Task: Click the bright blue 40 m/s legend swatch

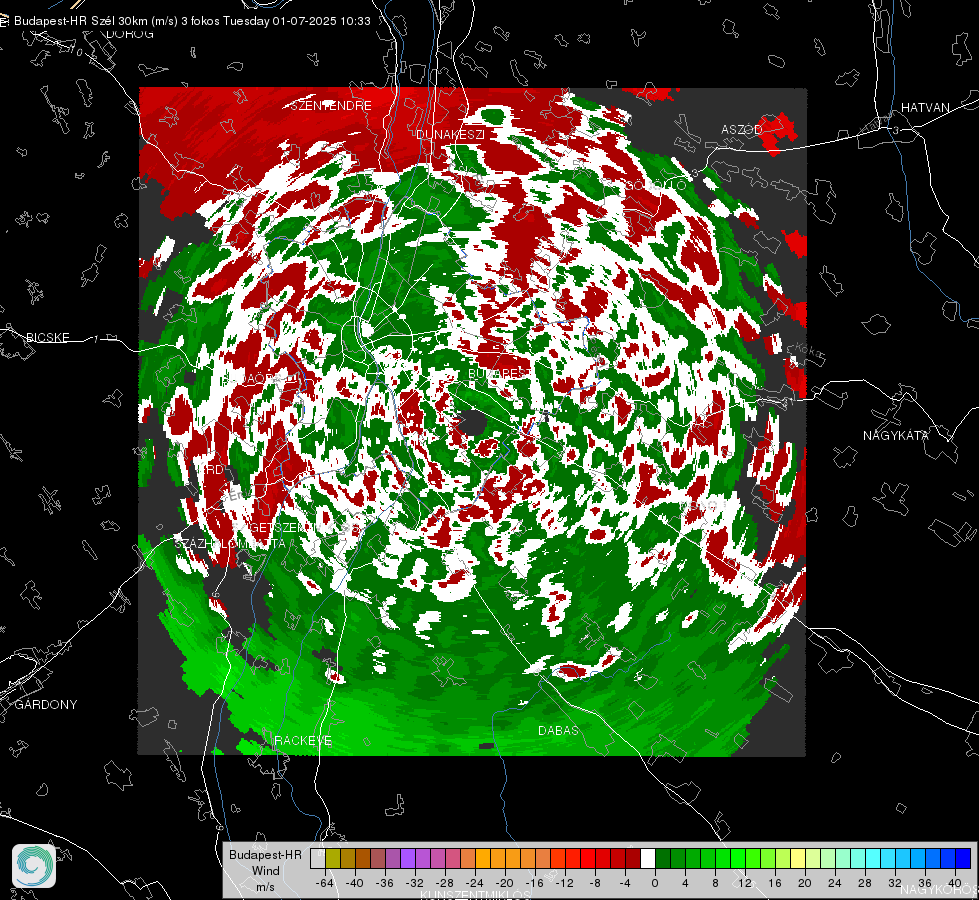Action: coord(963,859)
